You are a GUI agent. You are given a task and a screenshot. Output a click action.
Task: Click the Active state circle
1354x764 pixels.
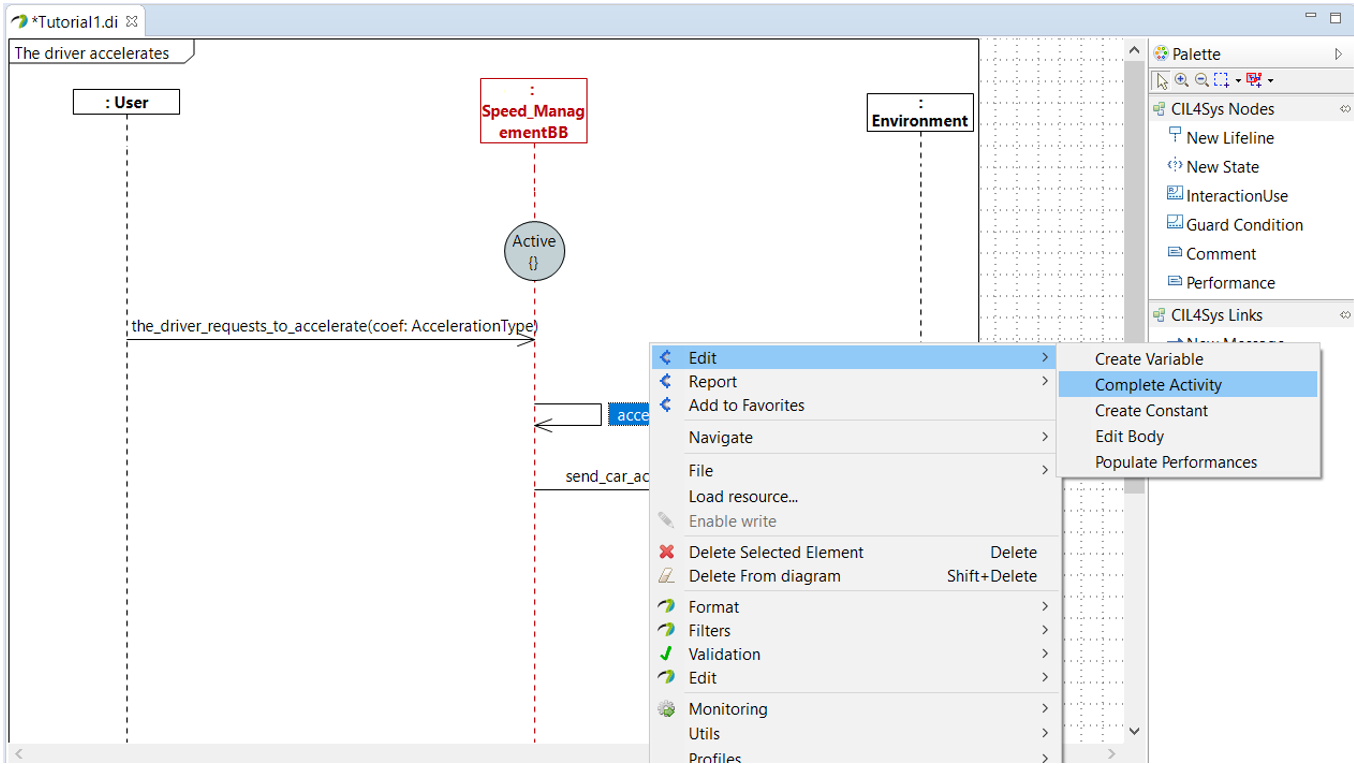534,251
